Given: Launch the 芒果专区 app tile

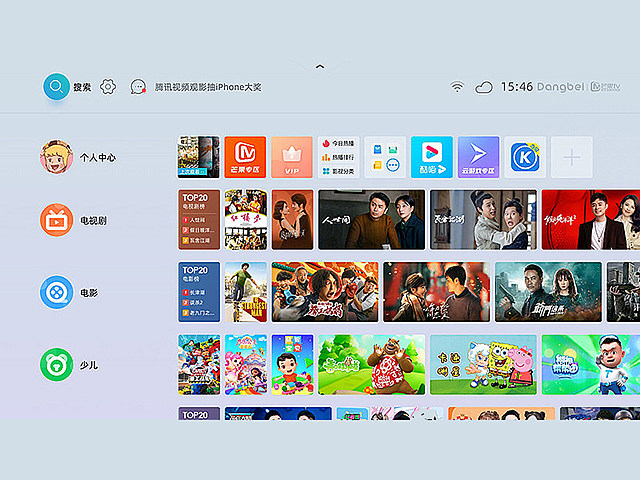Looking at the screenshot, I should coord(245,157).
